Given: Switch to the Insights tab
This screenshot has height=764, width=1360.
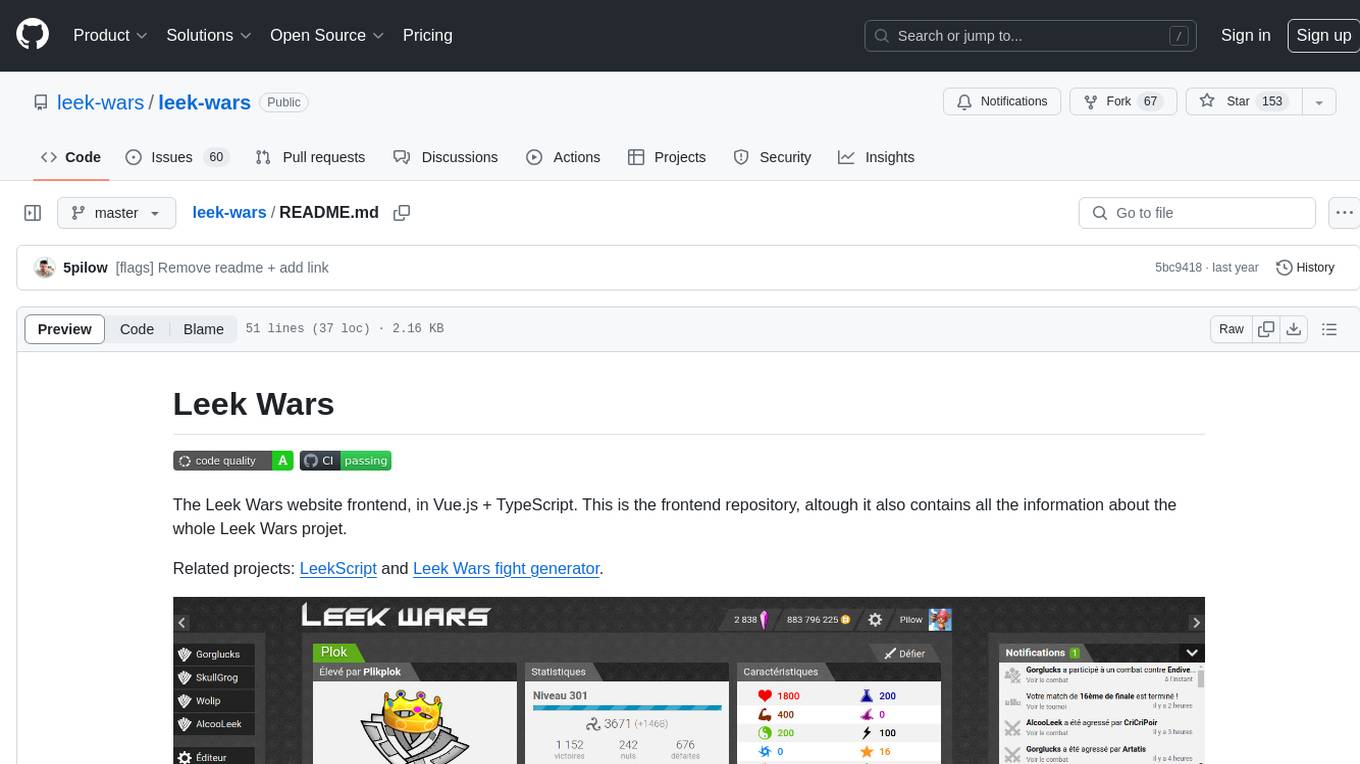Looking at the screenshot, I should tap(876, 157).
